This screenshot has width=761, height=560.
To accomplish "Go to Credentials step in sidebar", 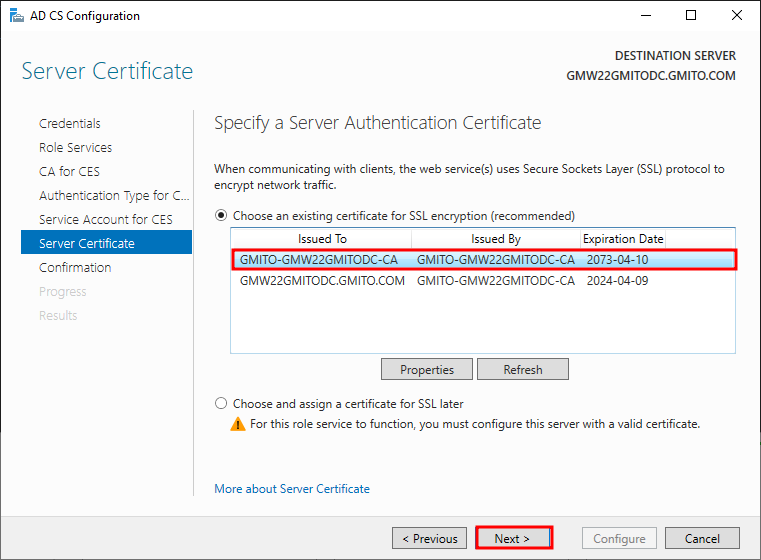I will point(70,124).
